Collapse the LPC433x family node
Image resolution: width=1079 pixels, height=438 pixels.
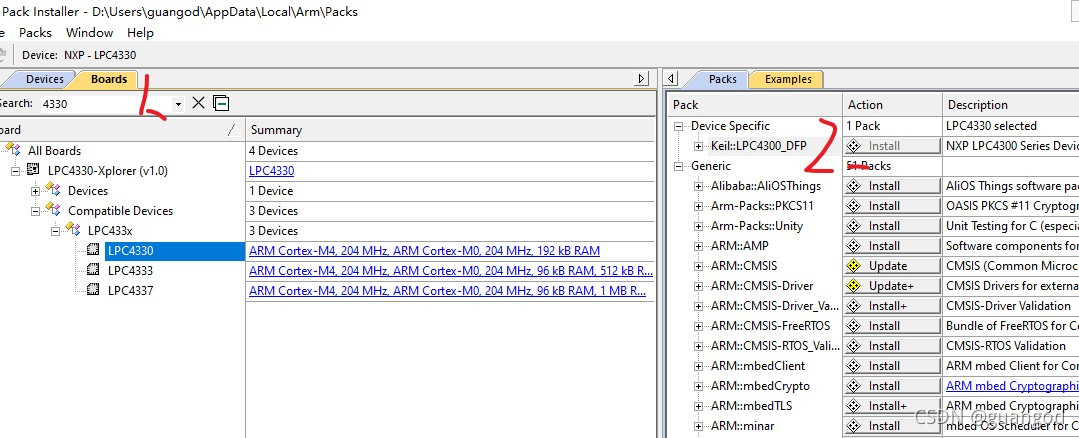[x=55, y=231]
